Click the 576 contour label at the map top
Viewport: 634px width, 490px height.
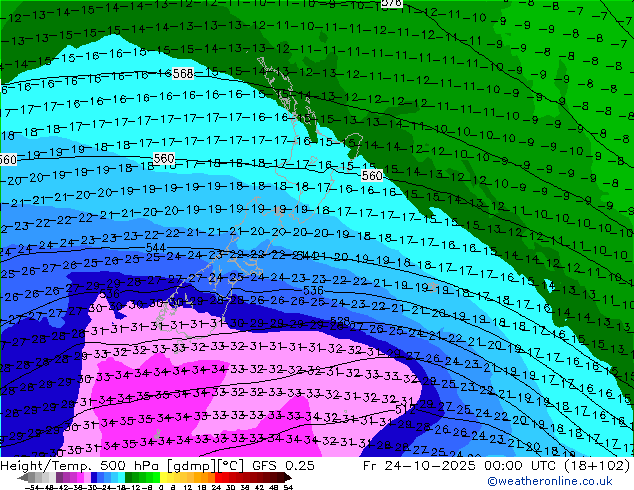click(x=391, y=3)
